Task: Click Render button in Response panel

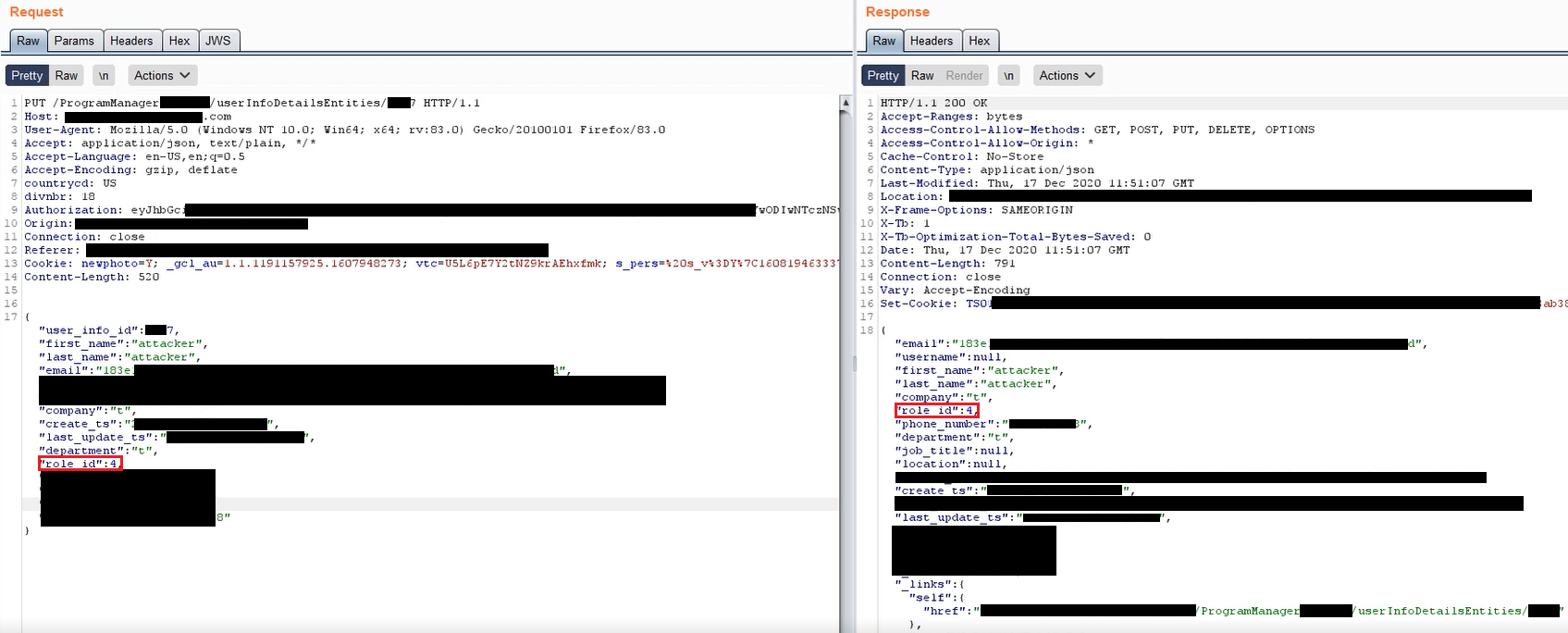Action: [964, 76]
